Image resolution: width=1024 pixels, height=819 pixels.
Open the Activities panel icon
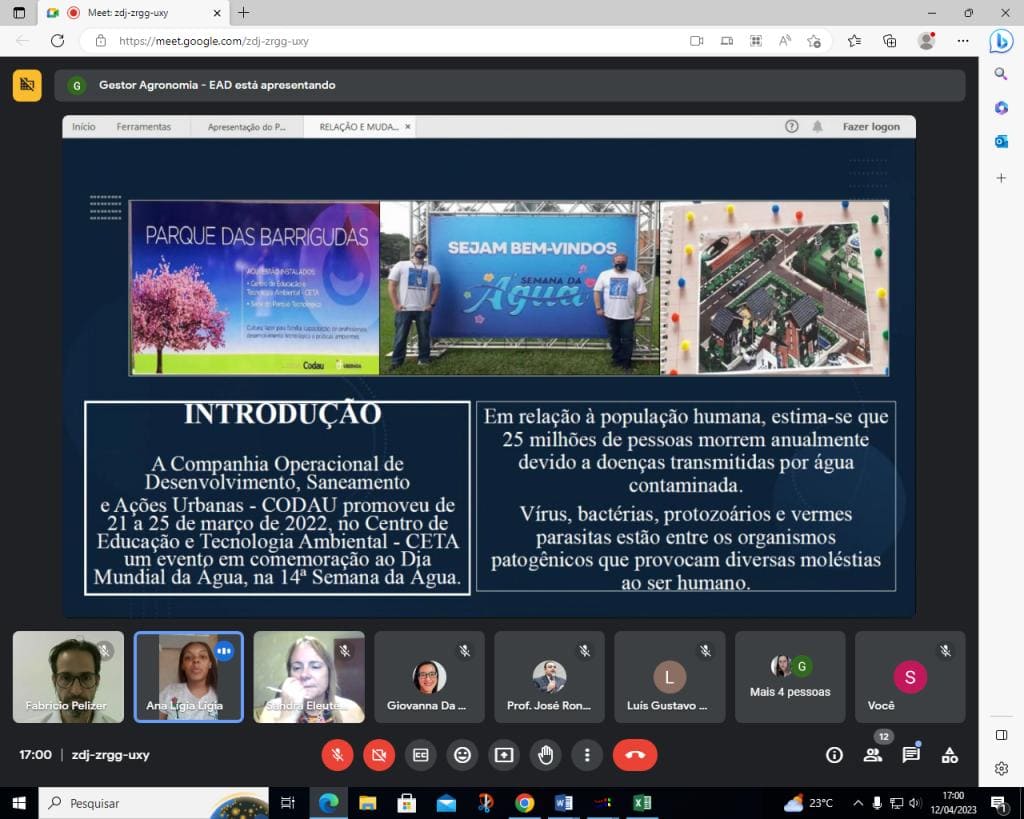tap(950, 756)
